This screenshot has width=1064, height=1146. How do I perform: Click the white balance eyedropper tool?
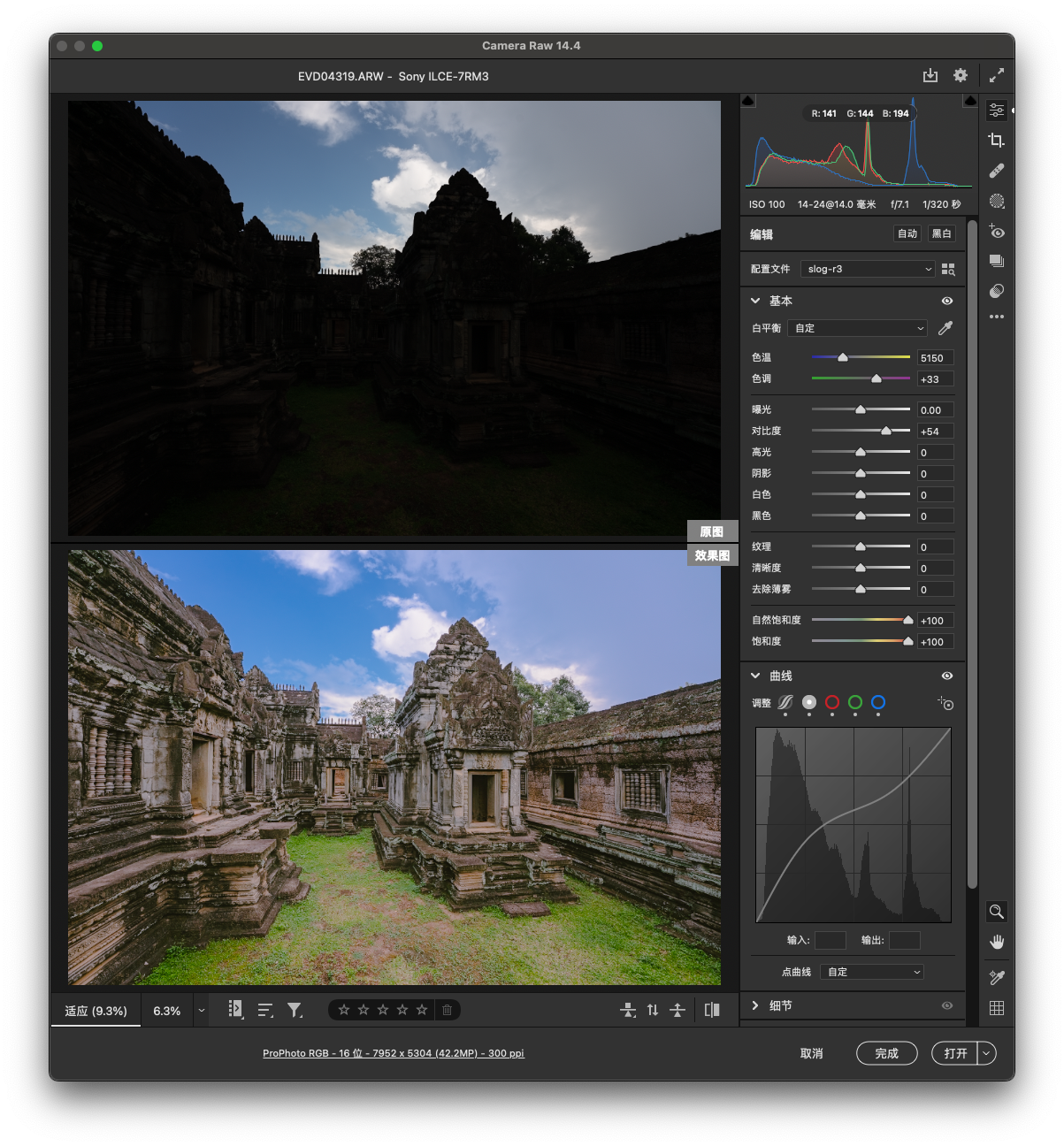pos(945,328)
